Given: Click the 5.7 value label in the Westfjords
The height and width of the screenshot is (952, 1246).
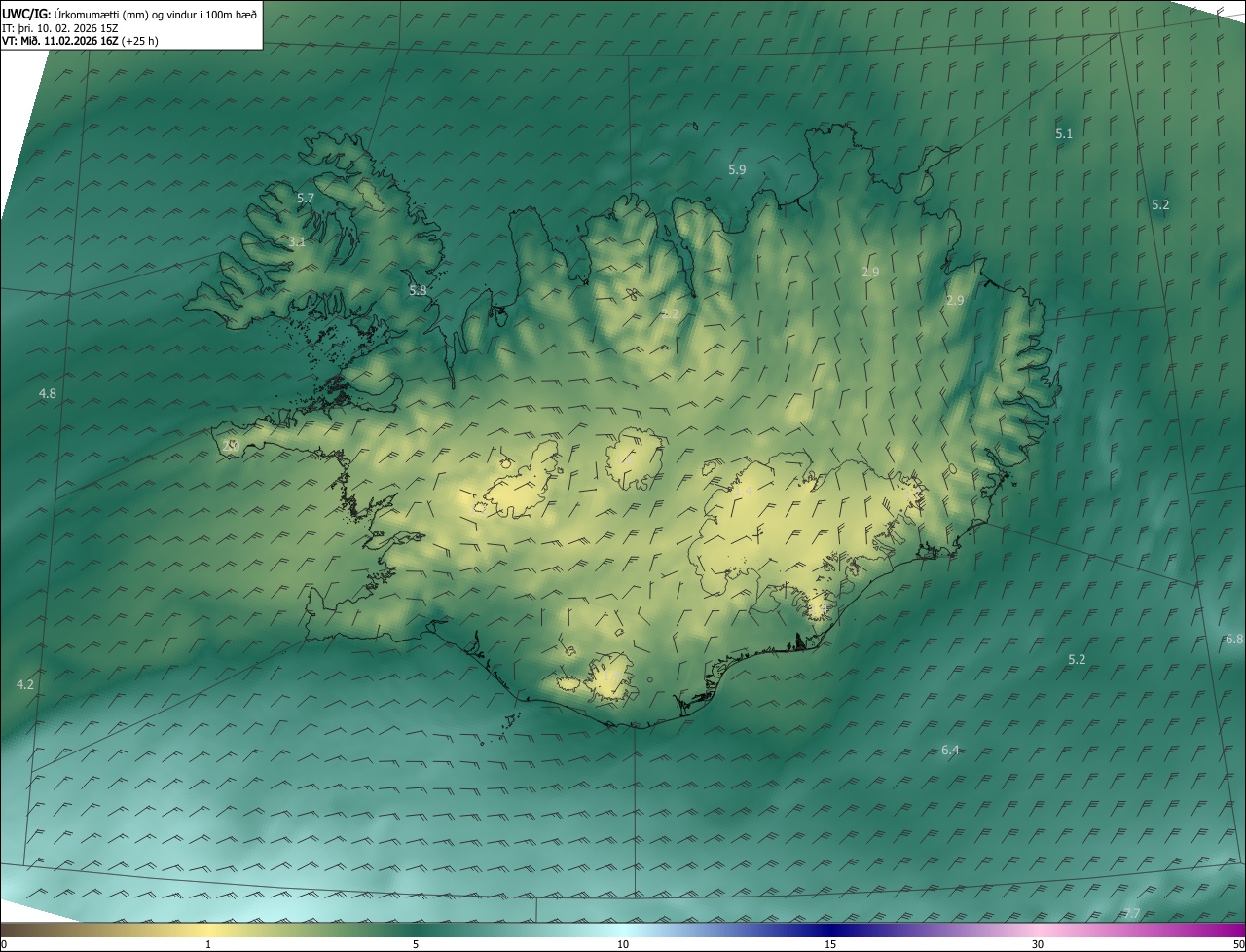Looking at the screenshot, I should (306, 198).
